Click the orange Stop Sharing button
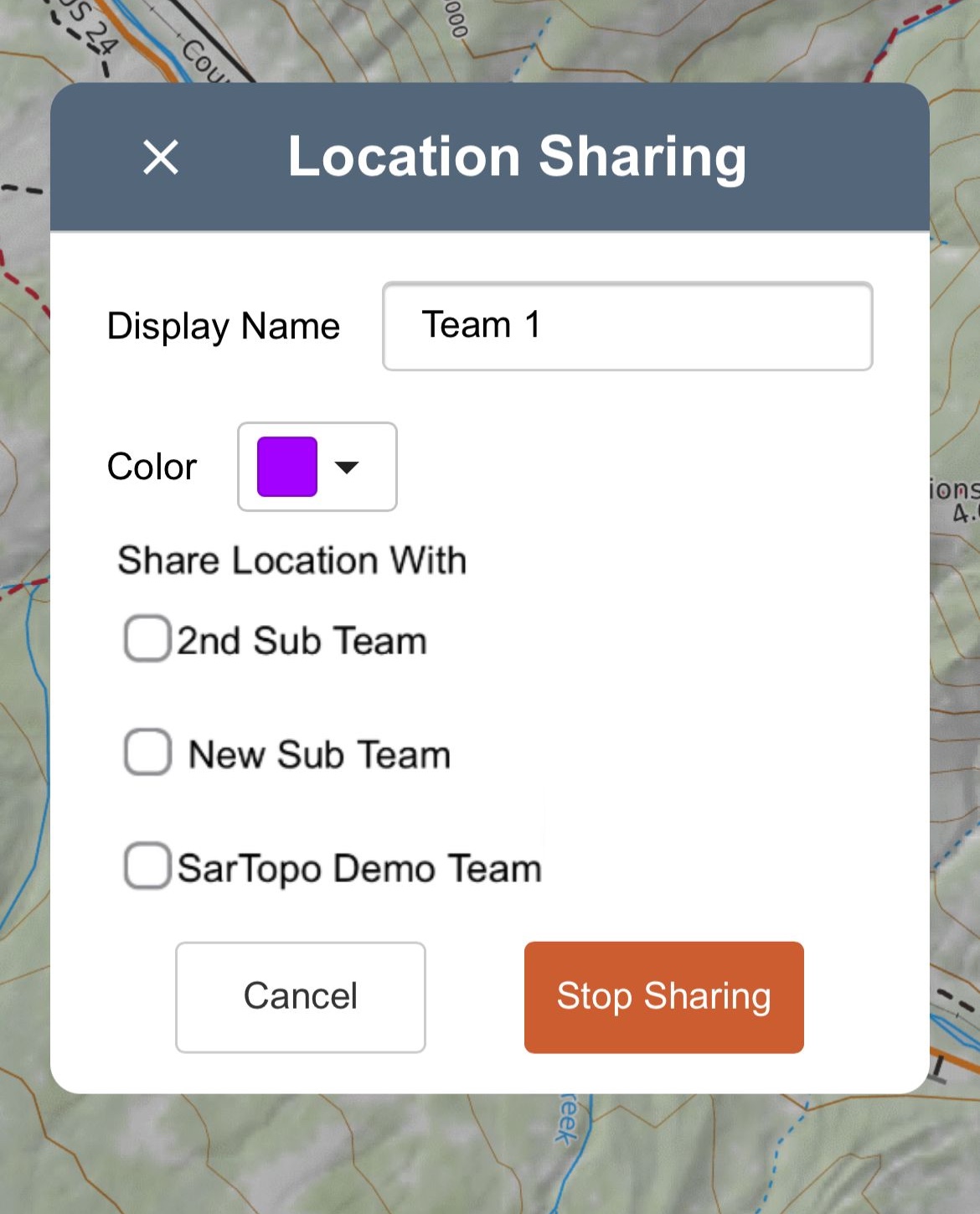The image size is (980, 1214). tap(663, 996)
